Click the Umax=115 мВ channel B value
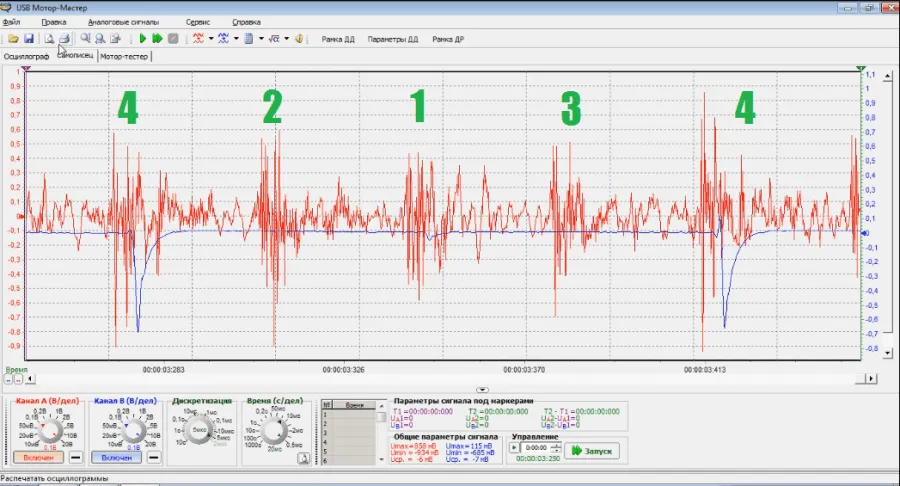900x486 pixels. coord(469,446)
